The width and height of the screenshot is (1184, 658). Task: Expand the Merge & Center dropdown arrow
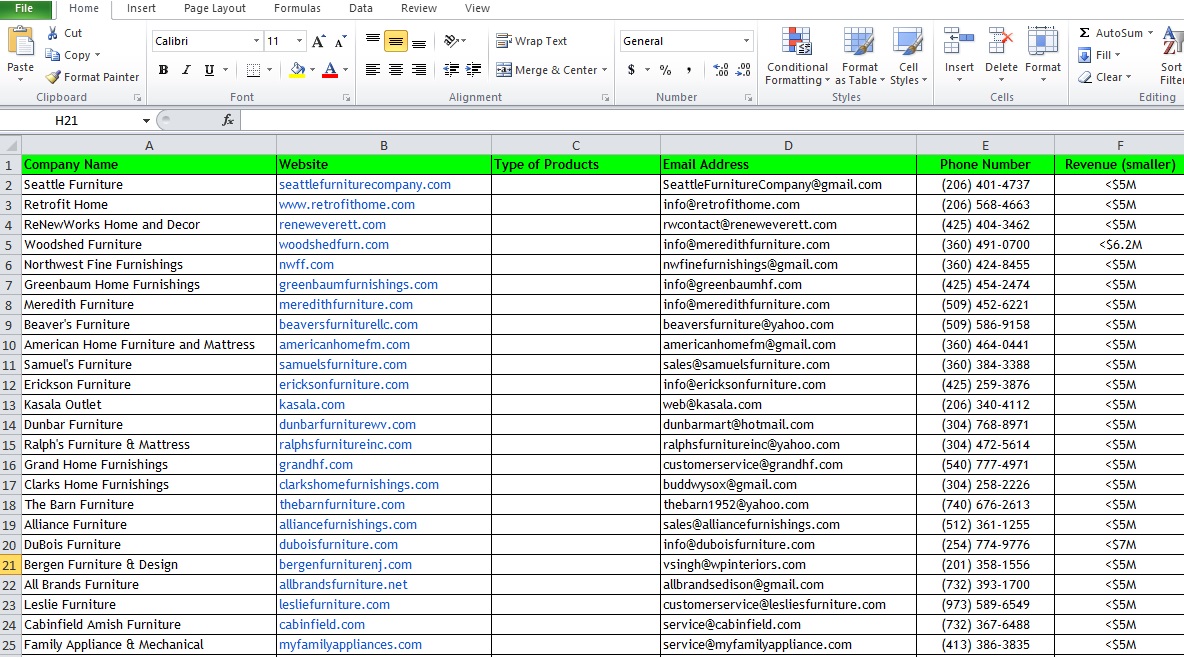tap(605, 70)
